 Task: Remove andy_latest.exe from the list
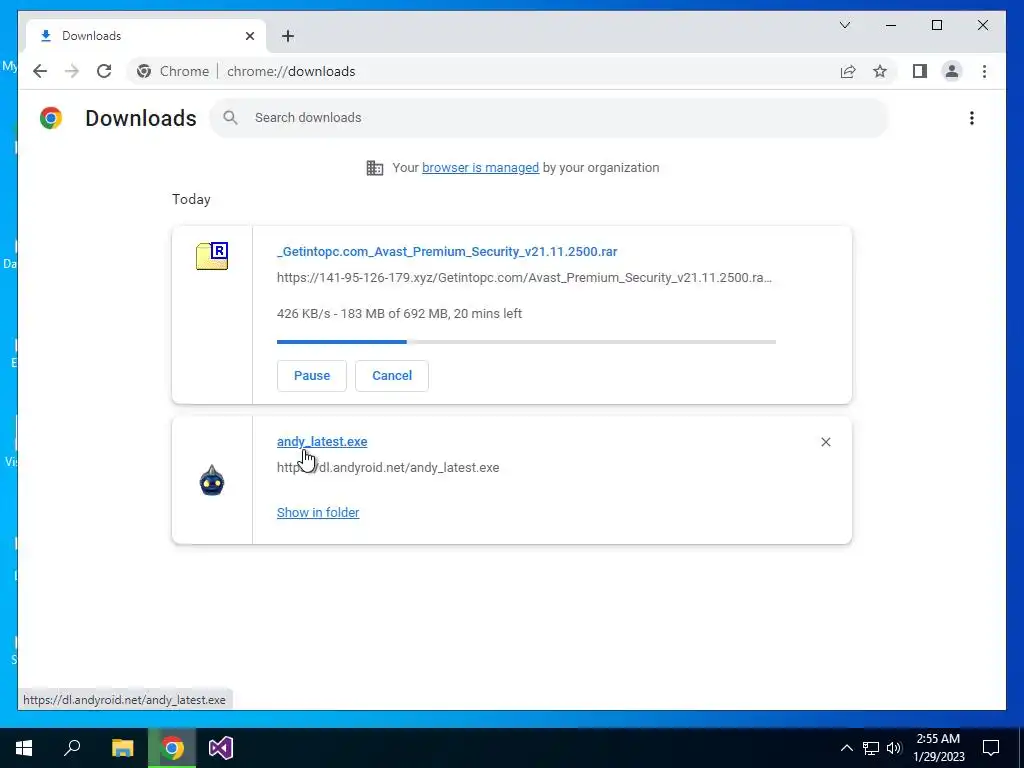pyautogui.click(x=825, y=442)
